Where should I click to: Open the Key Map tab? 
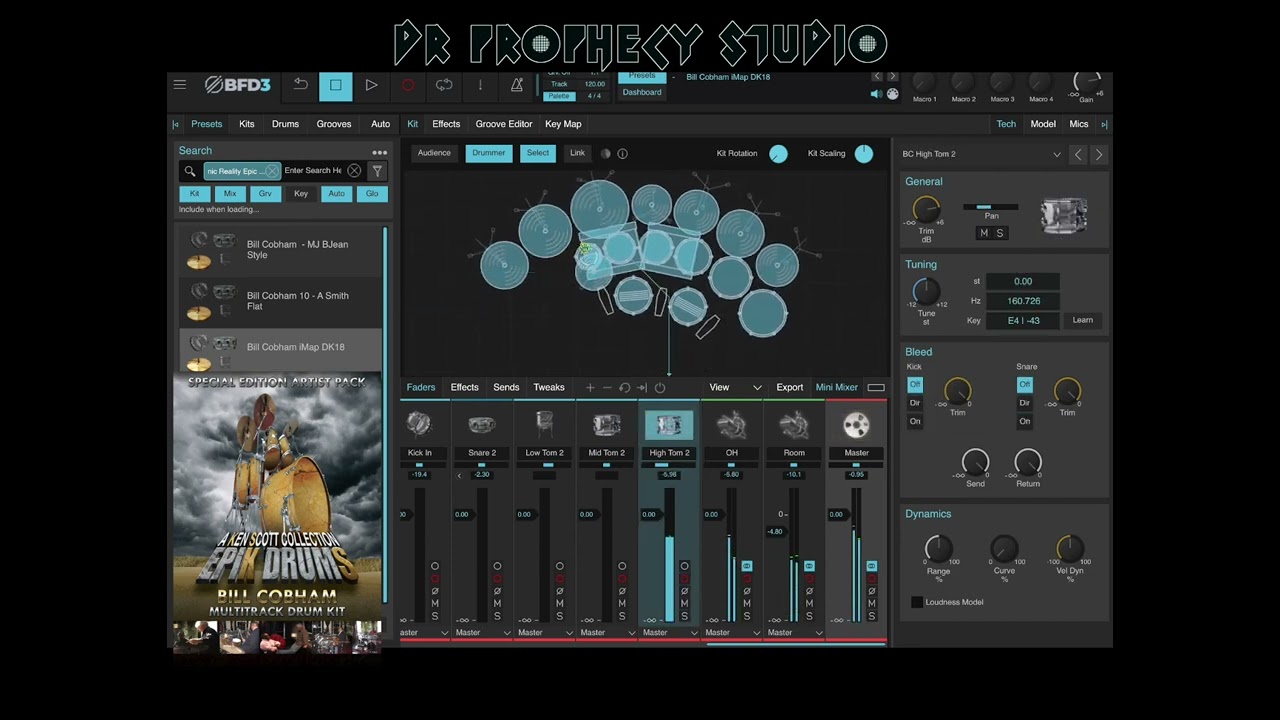click(x=563, y=124)
